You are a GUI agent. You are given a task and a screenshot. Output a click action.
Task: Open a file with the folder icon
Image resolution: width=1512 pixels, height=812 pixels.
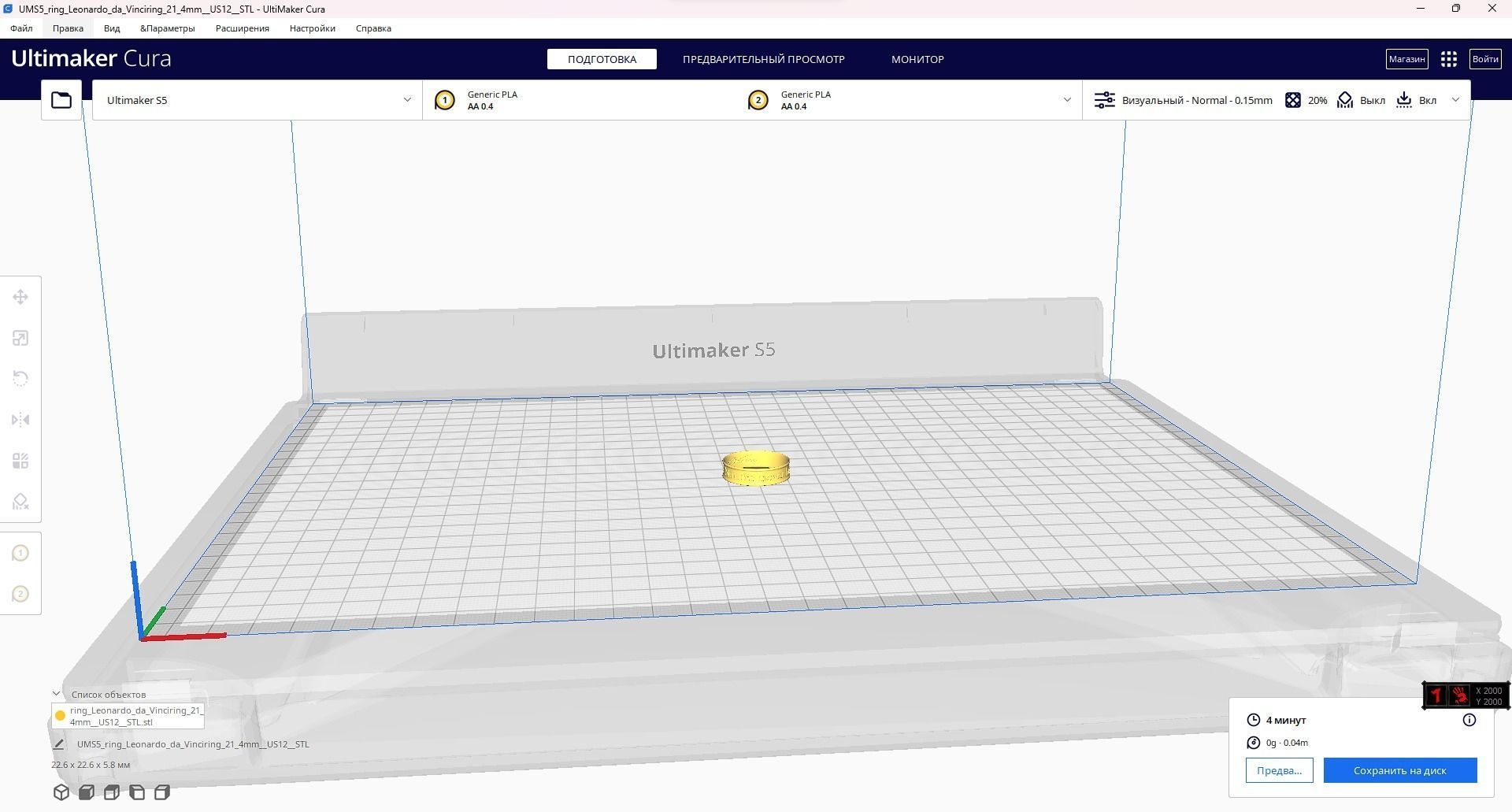61,100
